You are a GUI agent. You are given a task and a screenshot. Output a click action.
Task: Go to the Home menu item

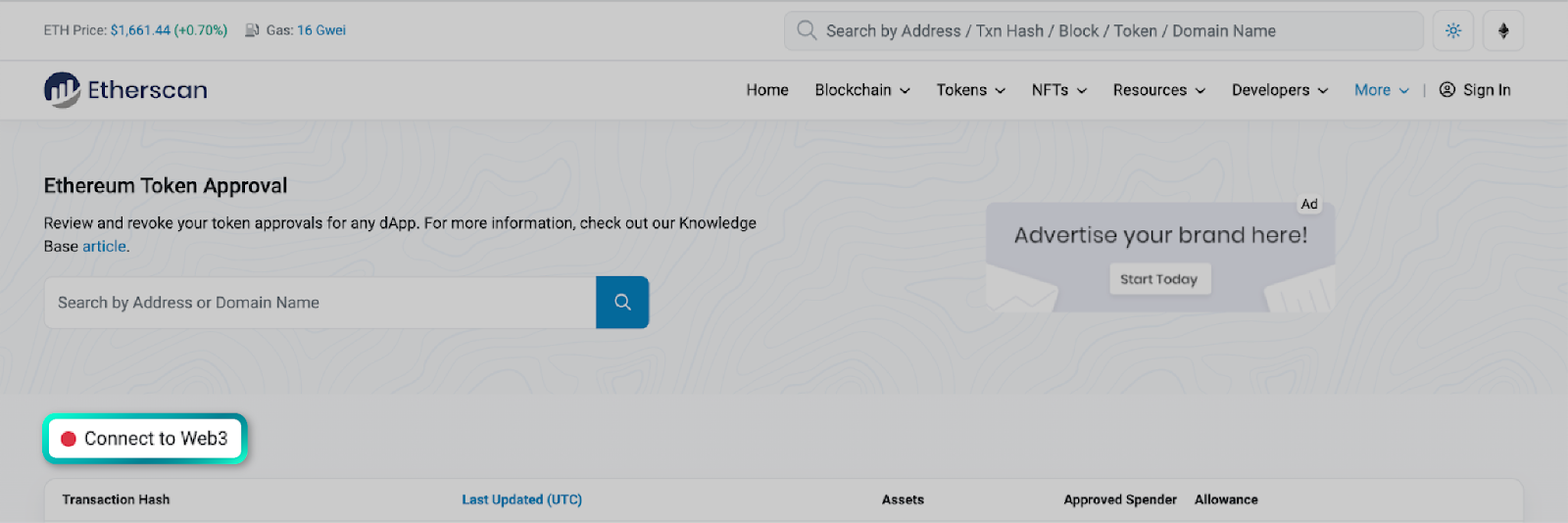point(766,90)
